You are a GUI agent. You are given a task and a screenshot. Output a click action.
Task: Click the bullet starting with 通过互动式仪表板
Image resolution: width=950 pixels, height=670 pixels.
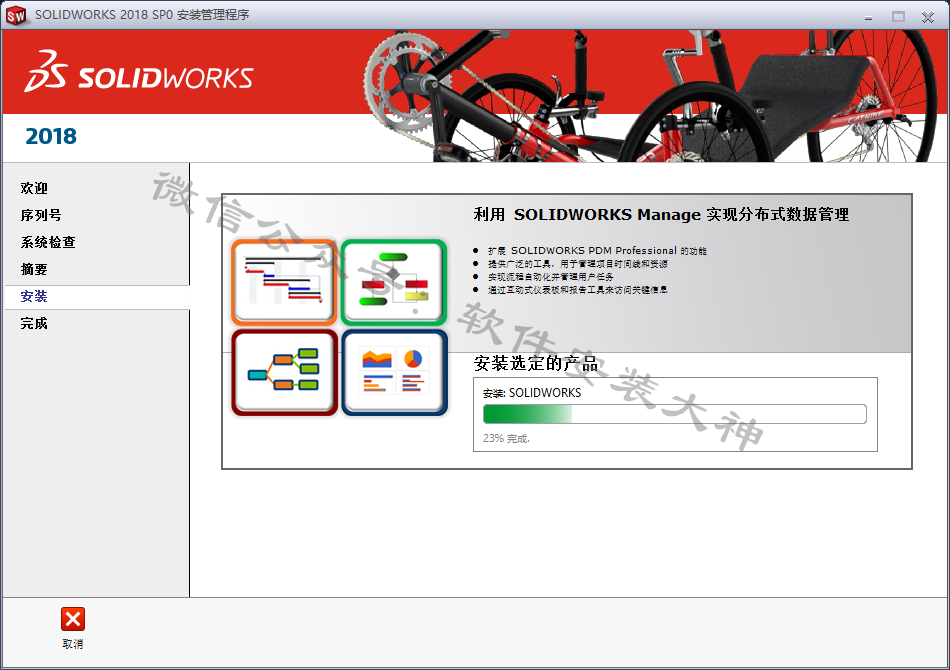click(x=577, y=290)
